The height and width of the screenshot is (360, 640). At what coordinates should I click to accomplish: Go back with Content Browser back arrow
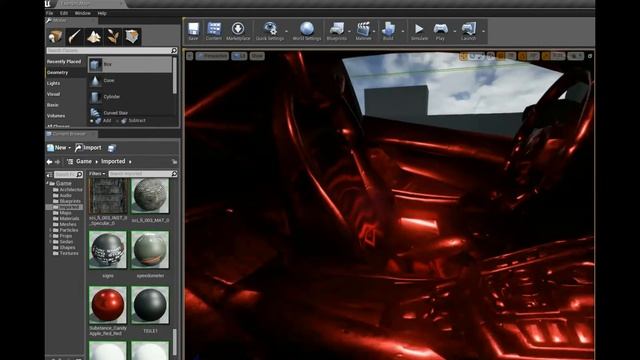pyautogui.click(x=49, y=162)
